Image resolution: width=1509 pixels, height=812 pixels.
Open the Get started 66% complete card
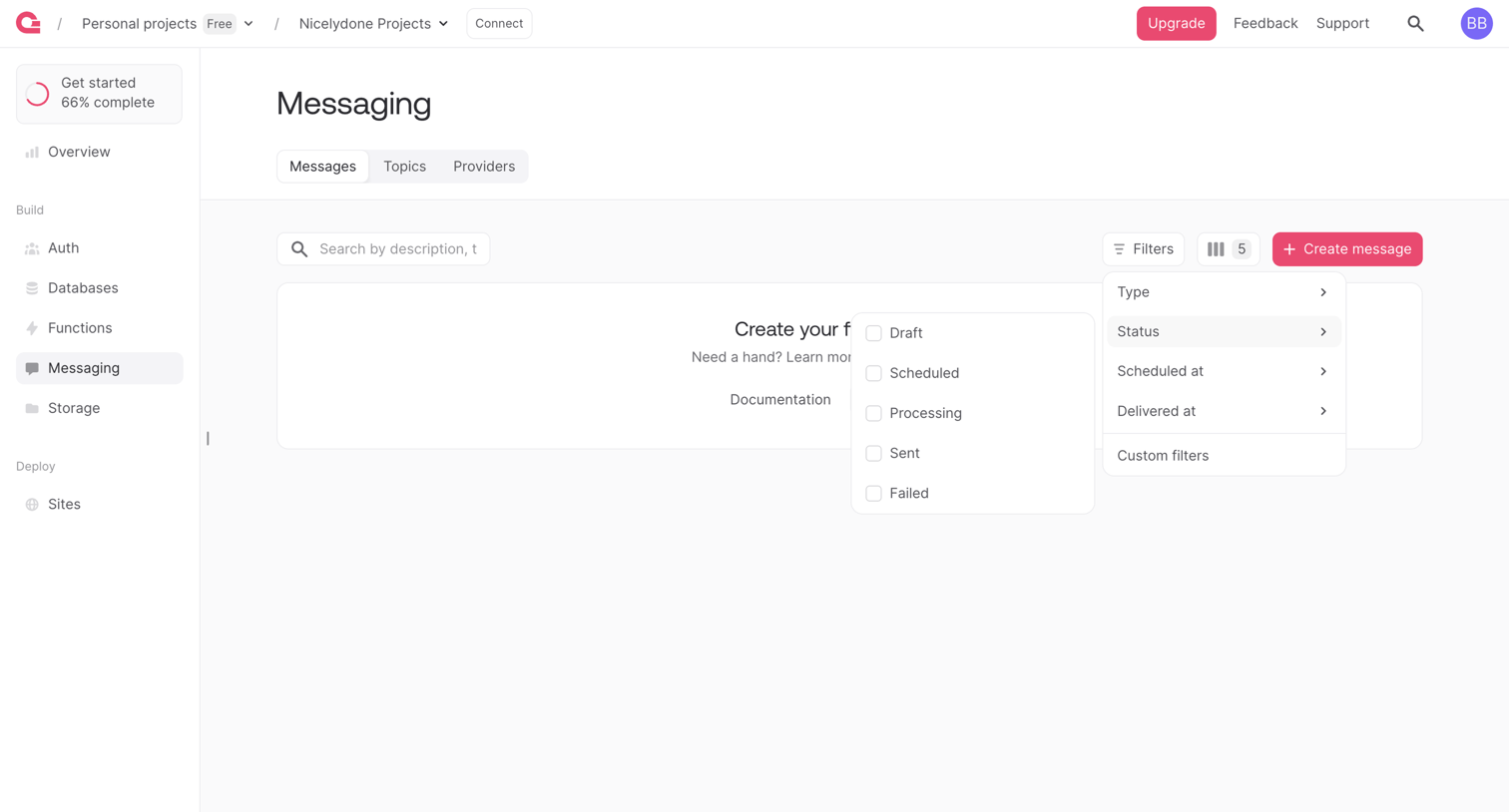[99, 94]
